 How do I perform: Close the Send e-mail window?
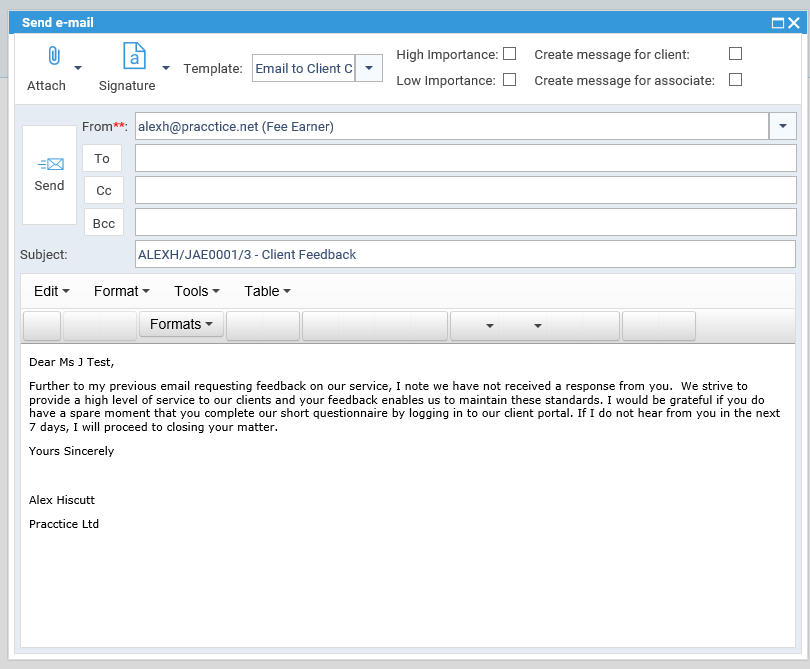point(794,23)
